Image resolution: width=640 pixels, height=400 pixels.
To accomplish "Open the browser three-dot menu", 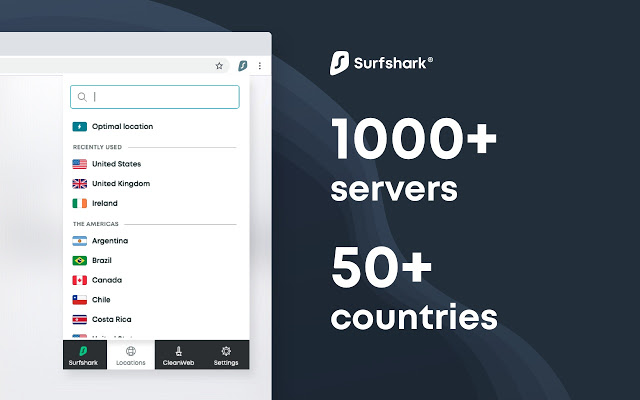I will (x=260, y=66).
